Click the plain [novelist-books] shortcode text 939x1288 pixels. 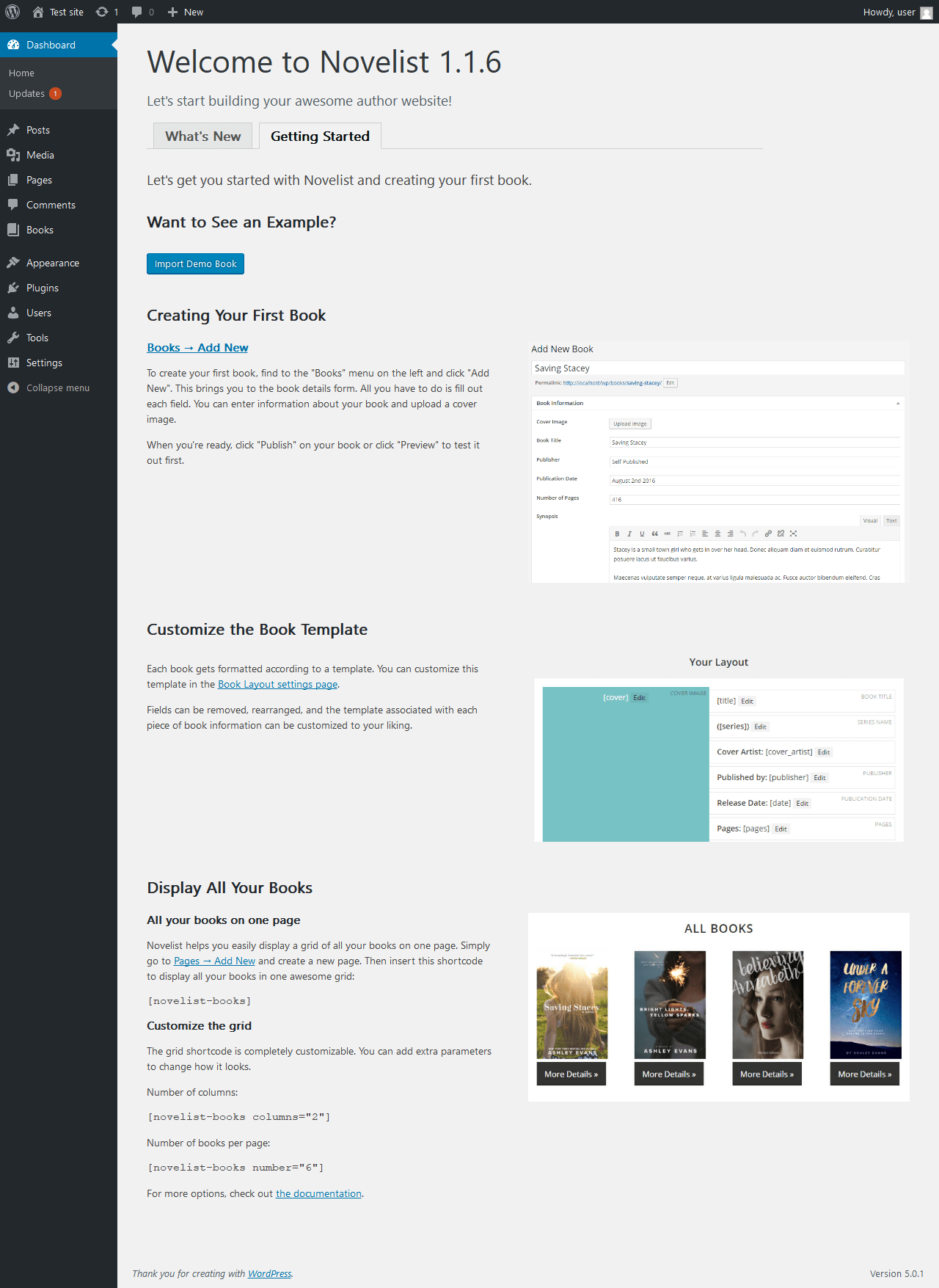[200, 1001]
